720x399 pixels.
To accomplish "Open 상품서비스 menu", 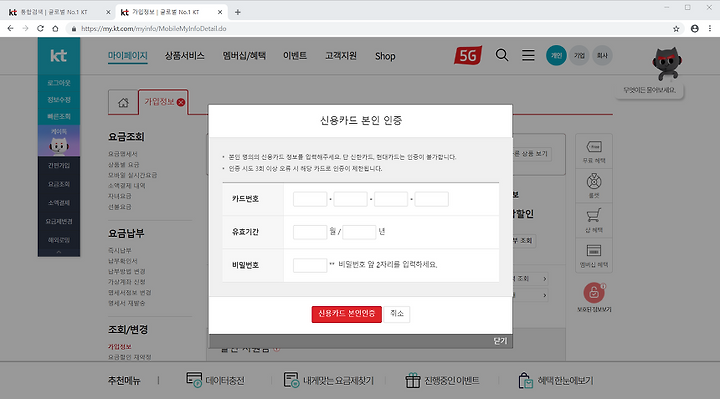I will coord(185,56).
